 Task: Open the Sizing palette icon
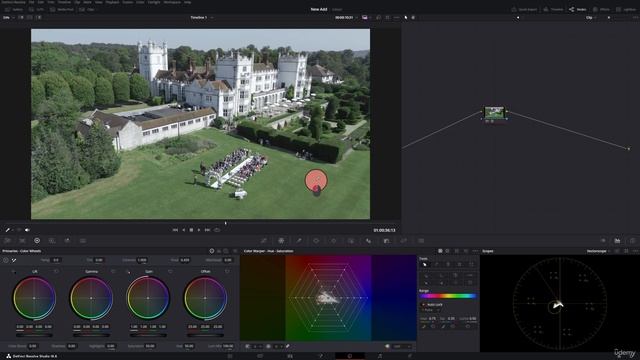pos(404,241)
